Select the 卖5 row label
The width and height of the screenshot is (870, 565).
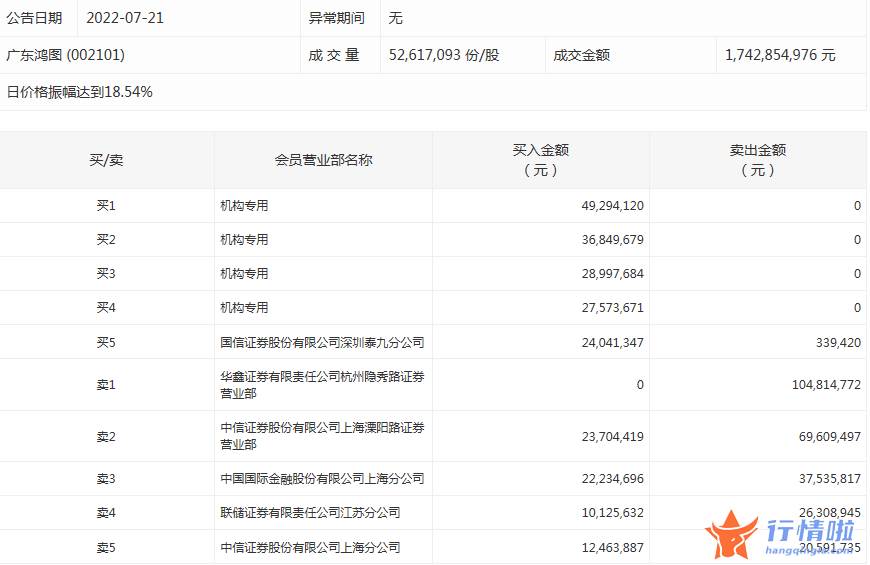coord(106,548)
